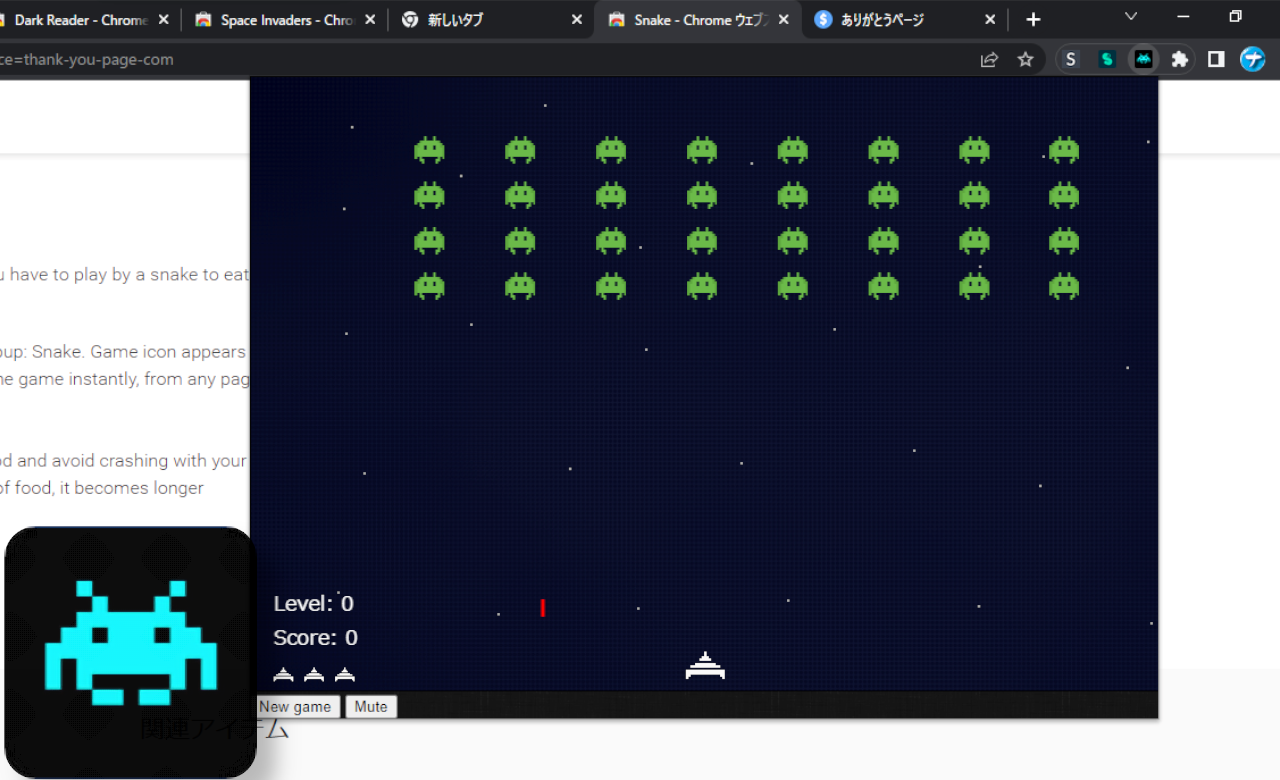Viewport: 1280px width, 780px height.
Task: Open a new browser tab with plus
Action: [x=1033, y=20]
